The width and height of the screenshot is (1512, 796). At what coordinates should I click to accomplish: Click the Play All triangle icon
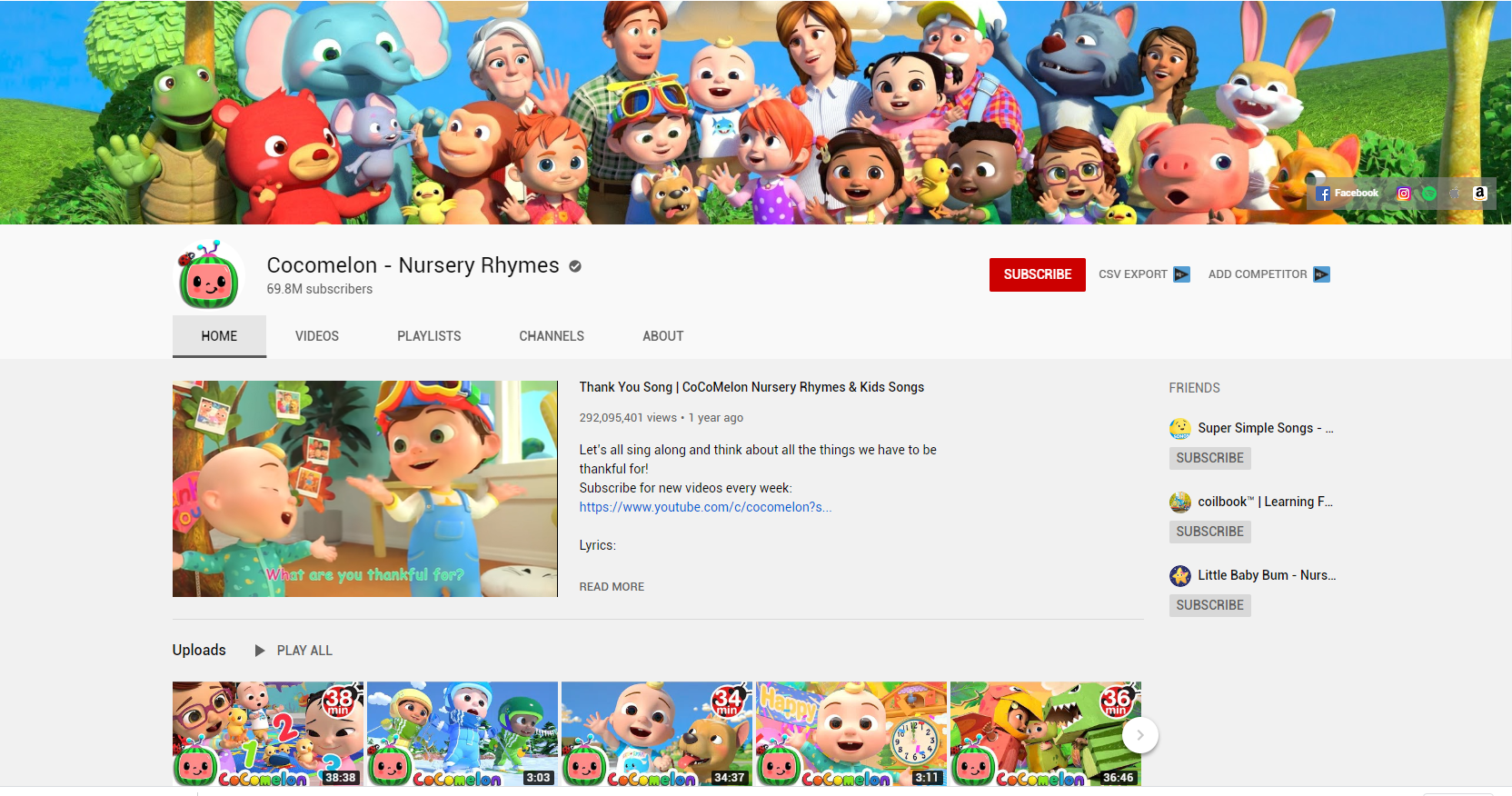pyautogui.click(x=260, y=651)
